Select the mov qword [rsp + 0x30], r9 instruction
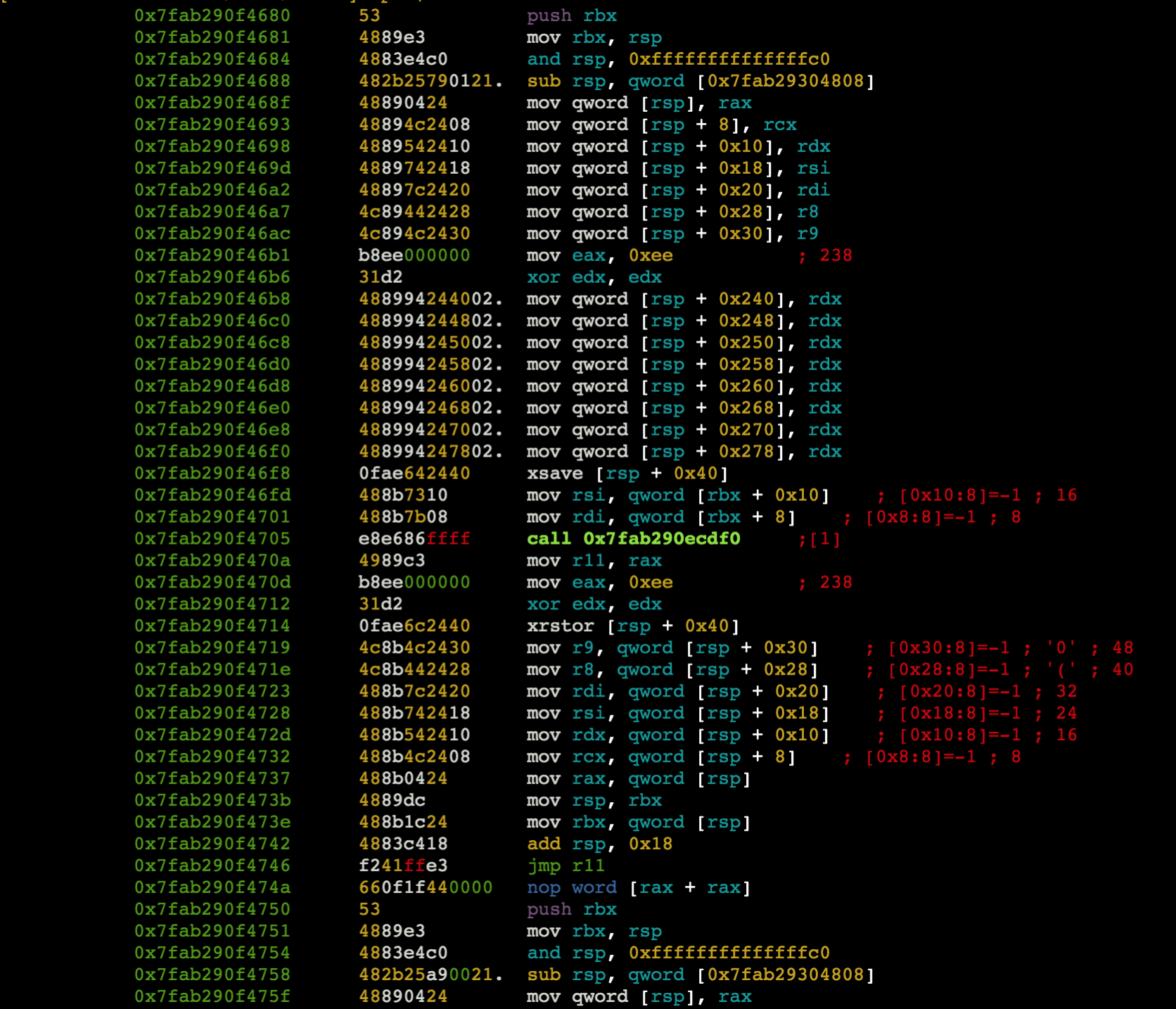The image size is (1176, 1009). click(672, 234)
